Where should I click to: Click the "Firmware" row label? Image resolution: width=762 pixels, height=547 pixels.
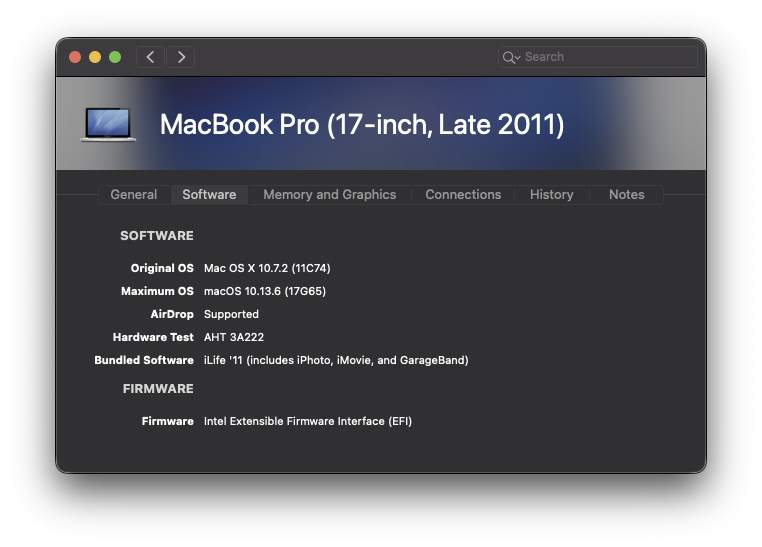168,421
